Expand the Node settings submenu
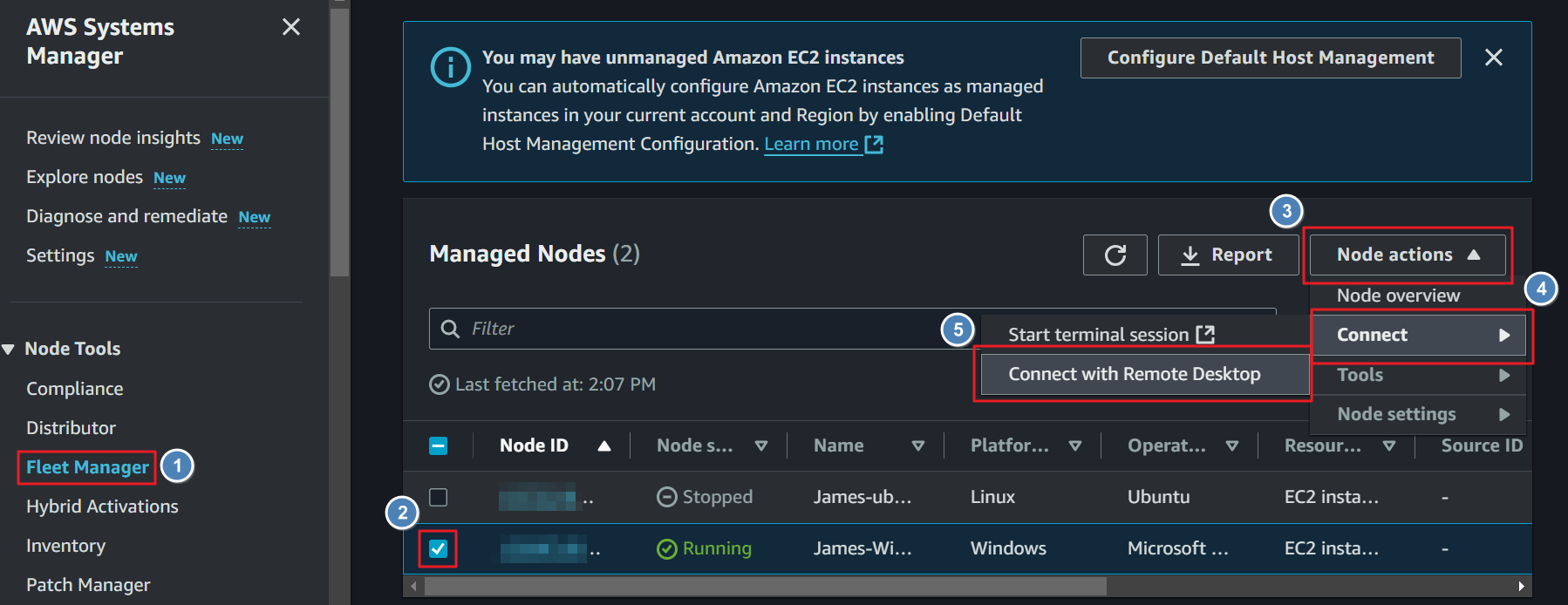The height and width of the screenshot is (605, 1568). 1419,414
